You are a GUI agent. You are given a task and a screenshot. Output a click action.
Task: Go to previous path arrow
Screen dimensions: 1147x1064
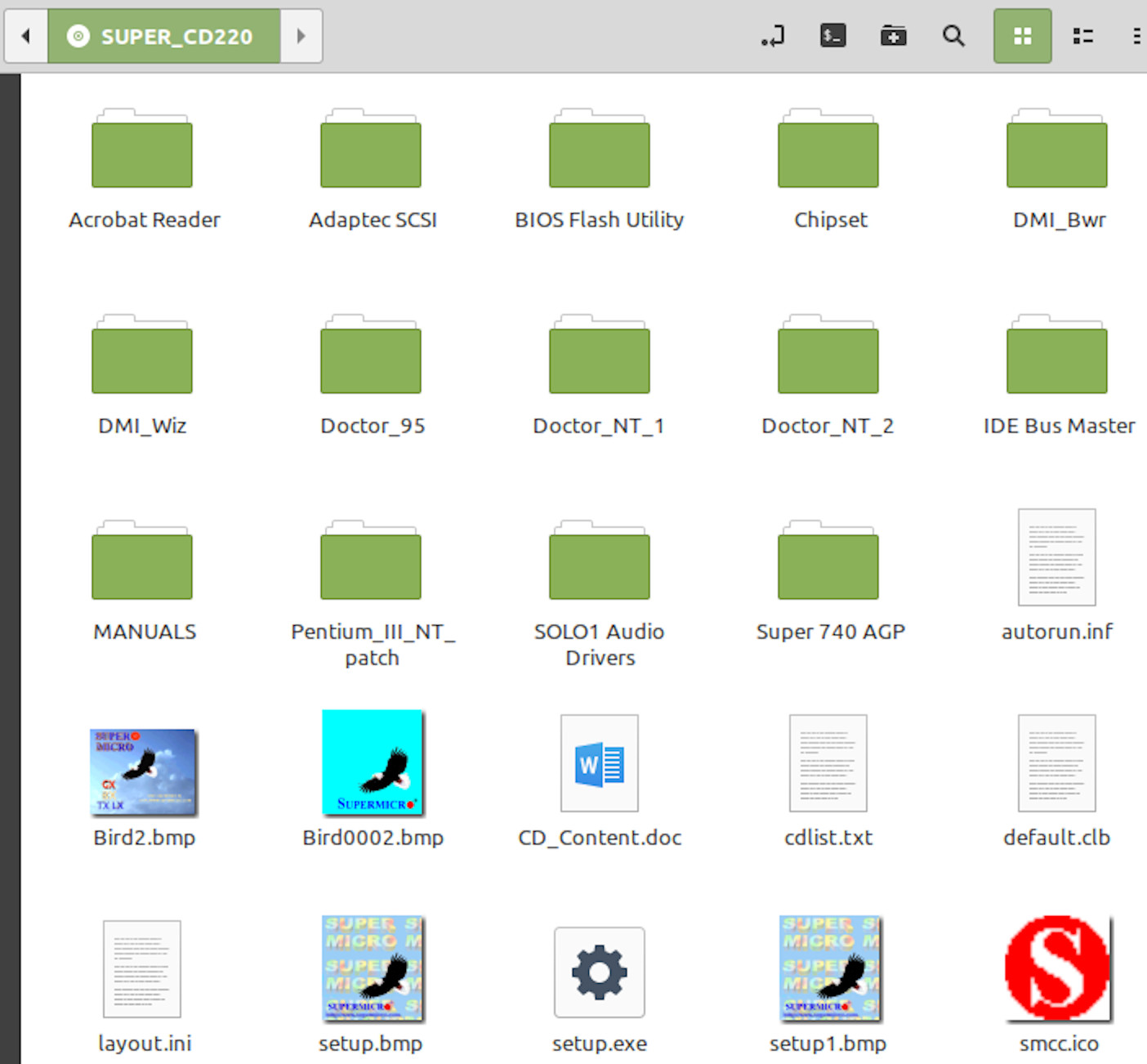tap(26, 36)
